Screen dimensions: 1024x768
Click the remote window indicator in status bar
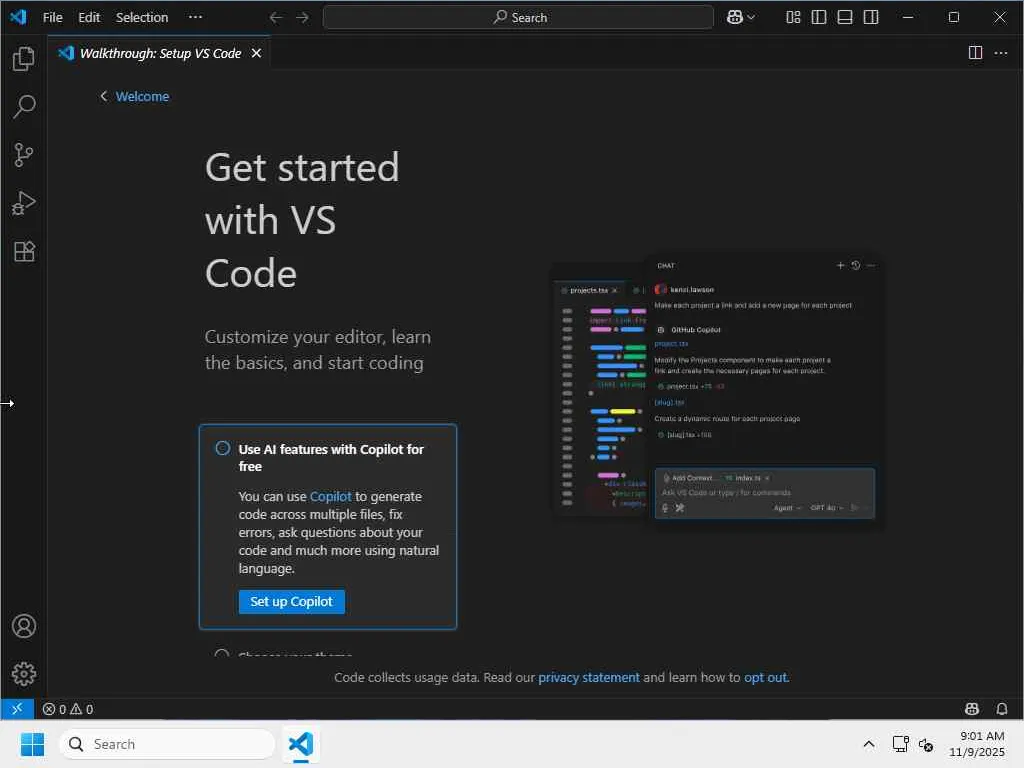[x=17, y=709]
